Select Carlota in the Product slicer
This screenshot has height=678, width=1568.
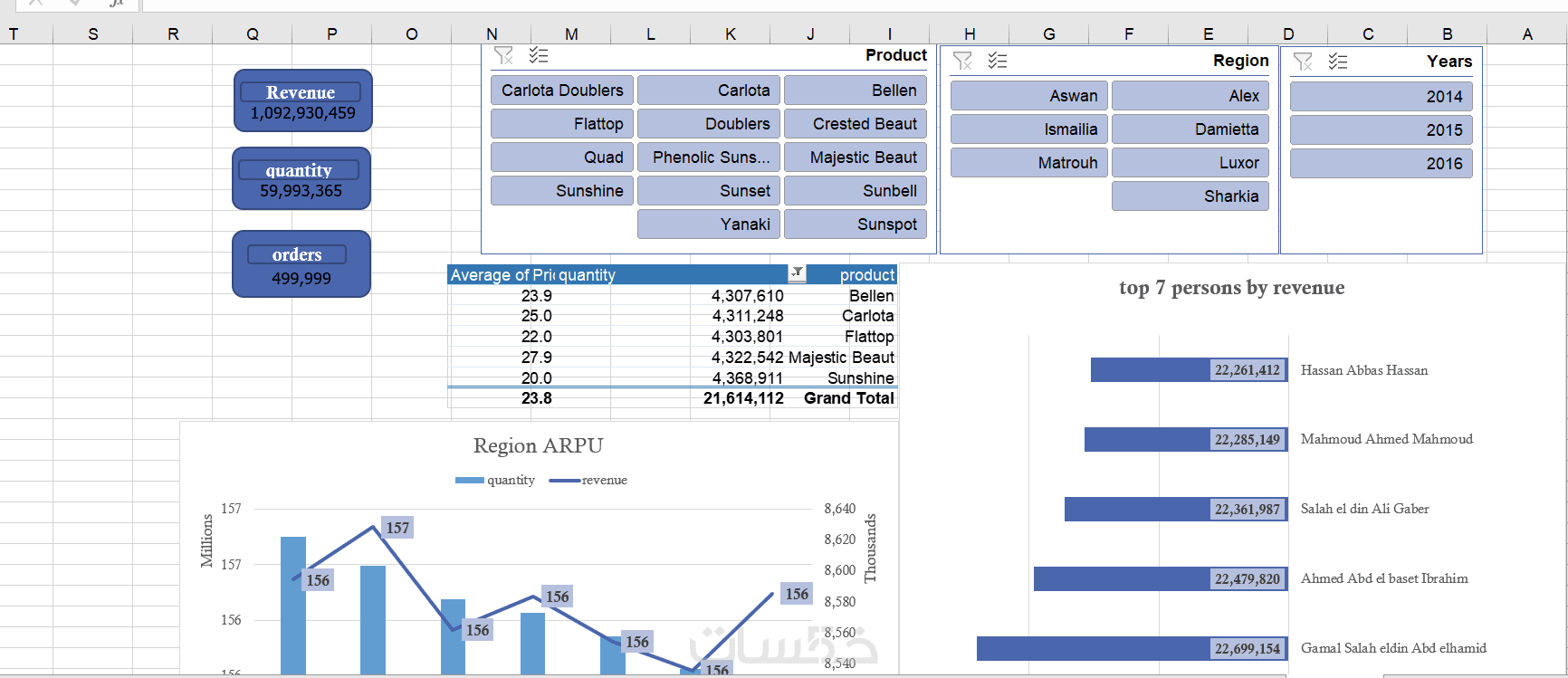click(x=709, y=91)
